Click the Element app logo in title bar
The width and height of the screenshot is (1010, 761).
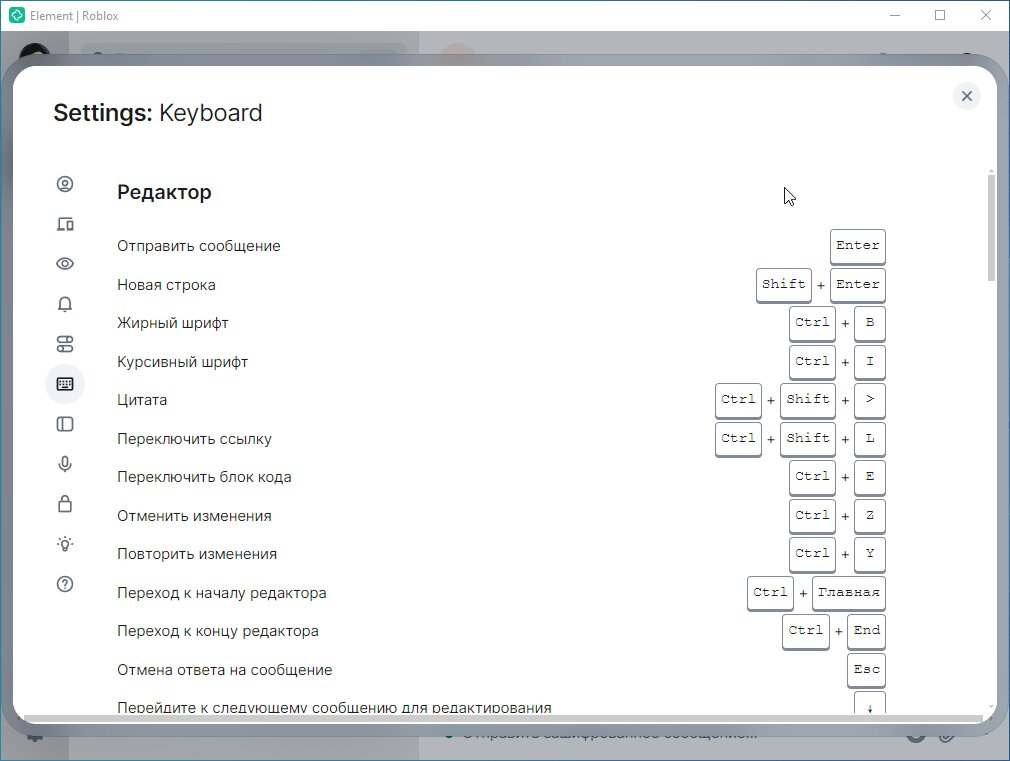pyautogui.click(x=17, y=15)
